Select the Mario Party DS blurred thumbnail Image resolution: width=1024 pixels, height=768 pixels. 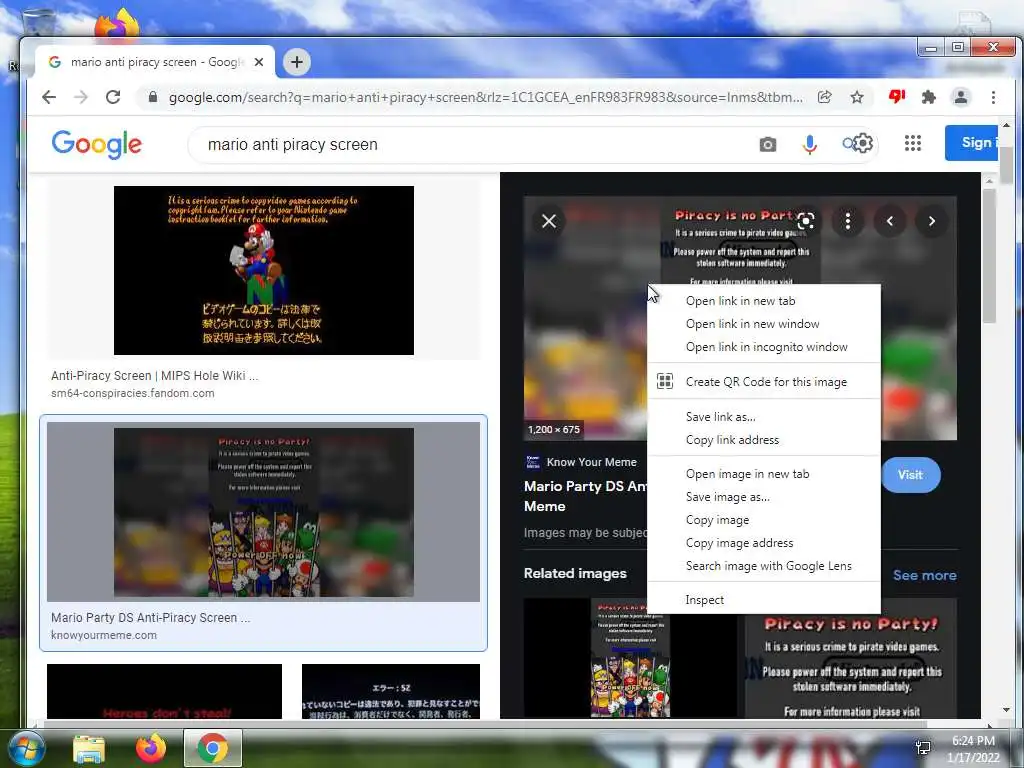click(264, 512)
